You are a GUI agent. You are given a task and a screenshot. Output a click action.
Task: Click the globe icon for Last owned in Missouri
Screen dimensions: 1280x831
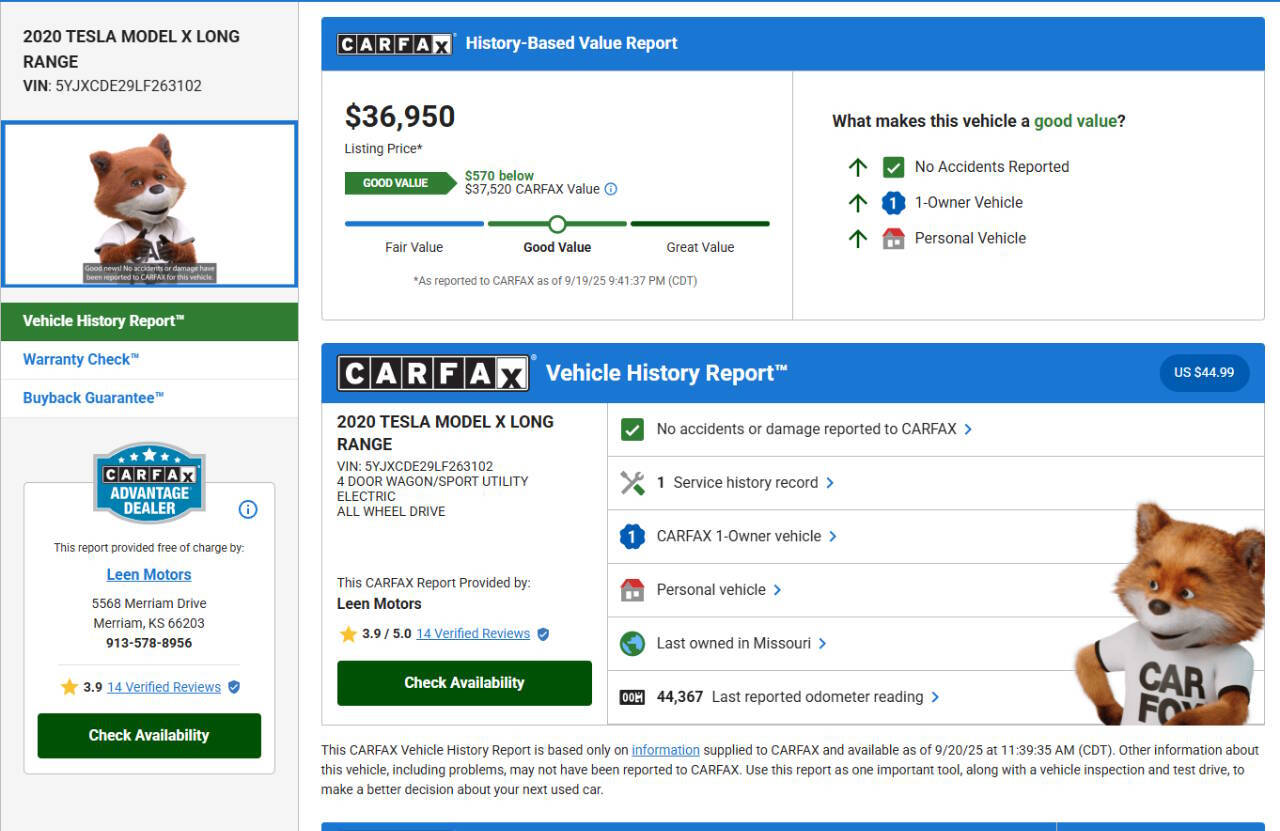632,644
